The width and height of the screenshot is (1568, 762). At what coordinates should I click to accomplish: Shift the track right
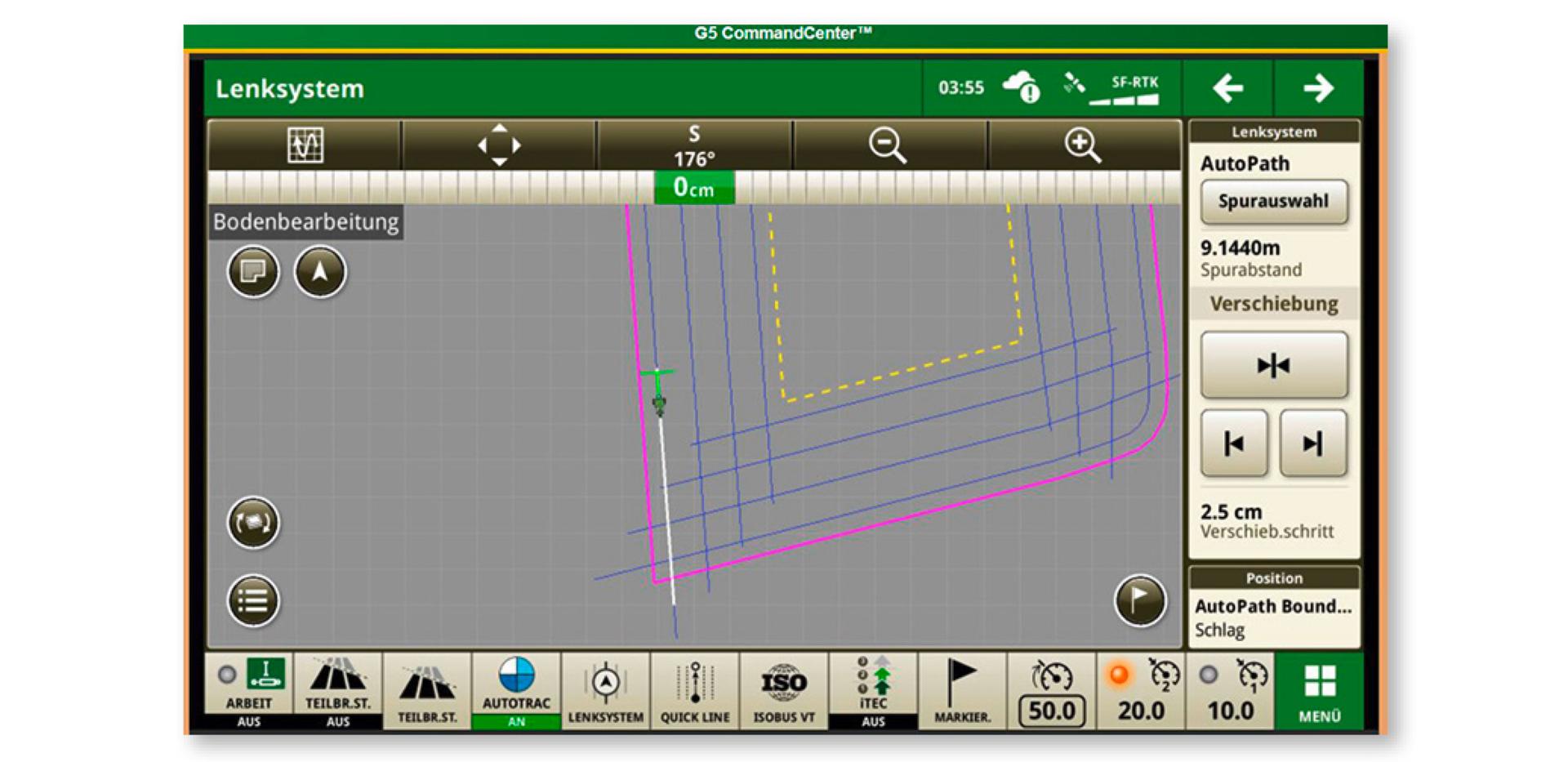point(1312,443)
